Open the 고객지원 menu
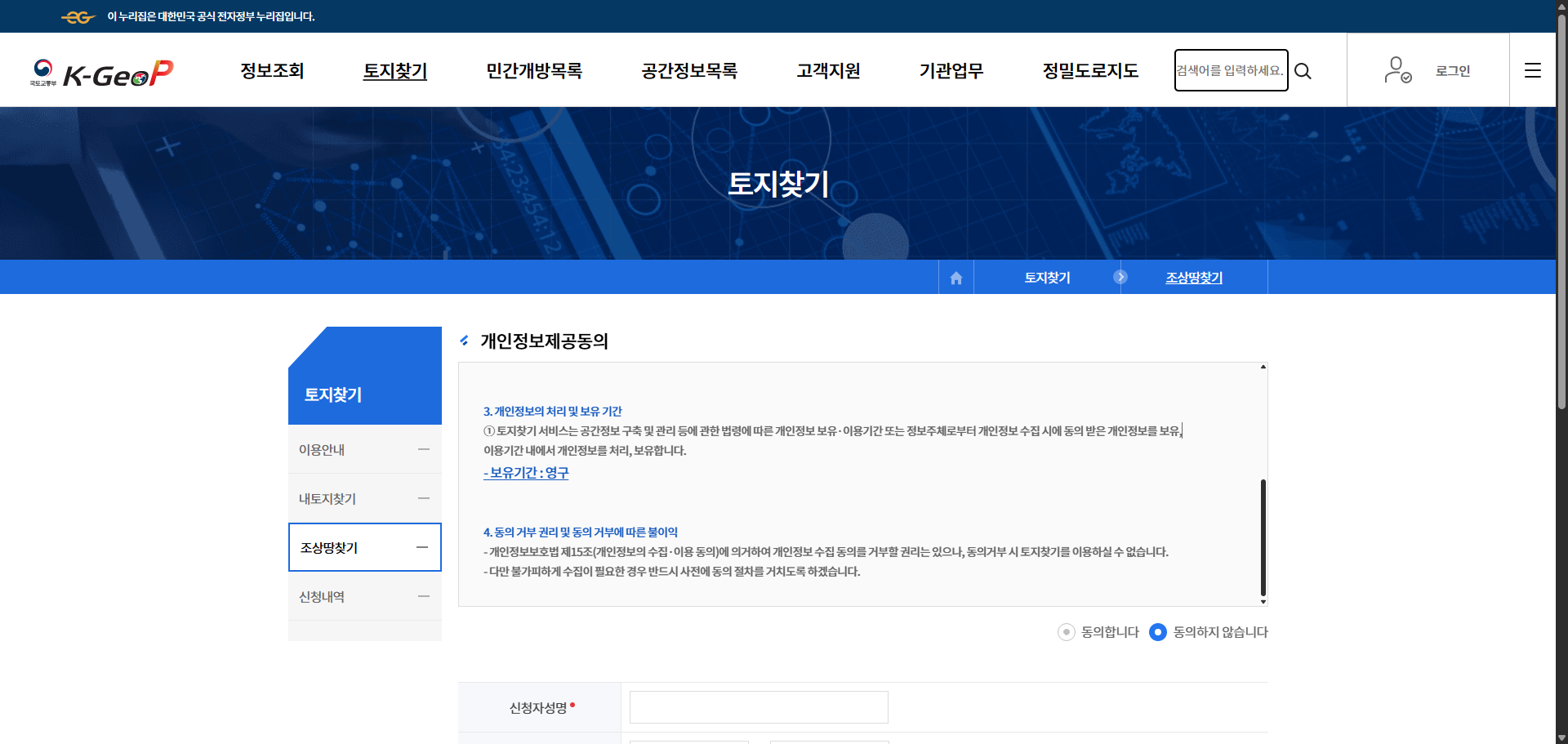The image size is (1568, 744). click(x=828, y=71)
